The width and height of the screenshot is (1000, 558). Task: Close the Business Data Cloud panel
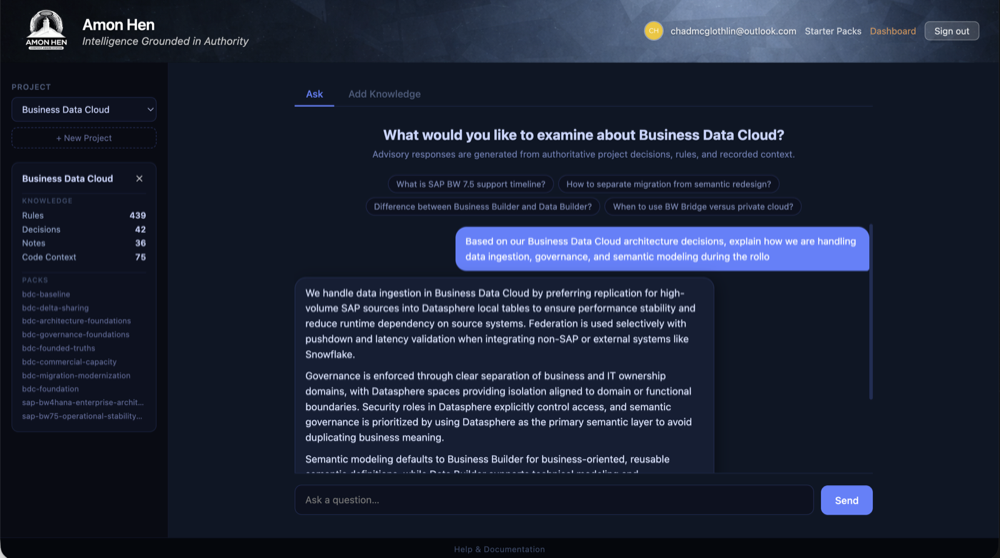pos(139,179)
